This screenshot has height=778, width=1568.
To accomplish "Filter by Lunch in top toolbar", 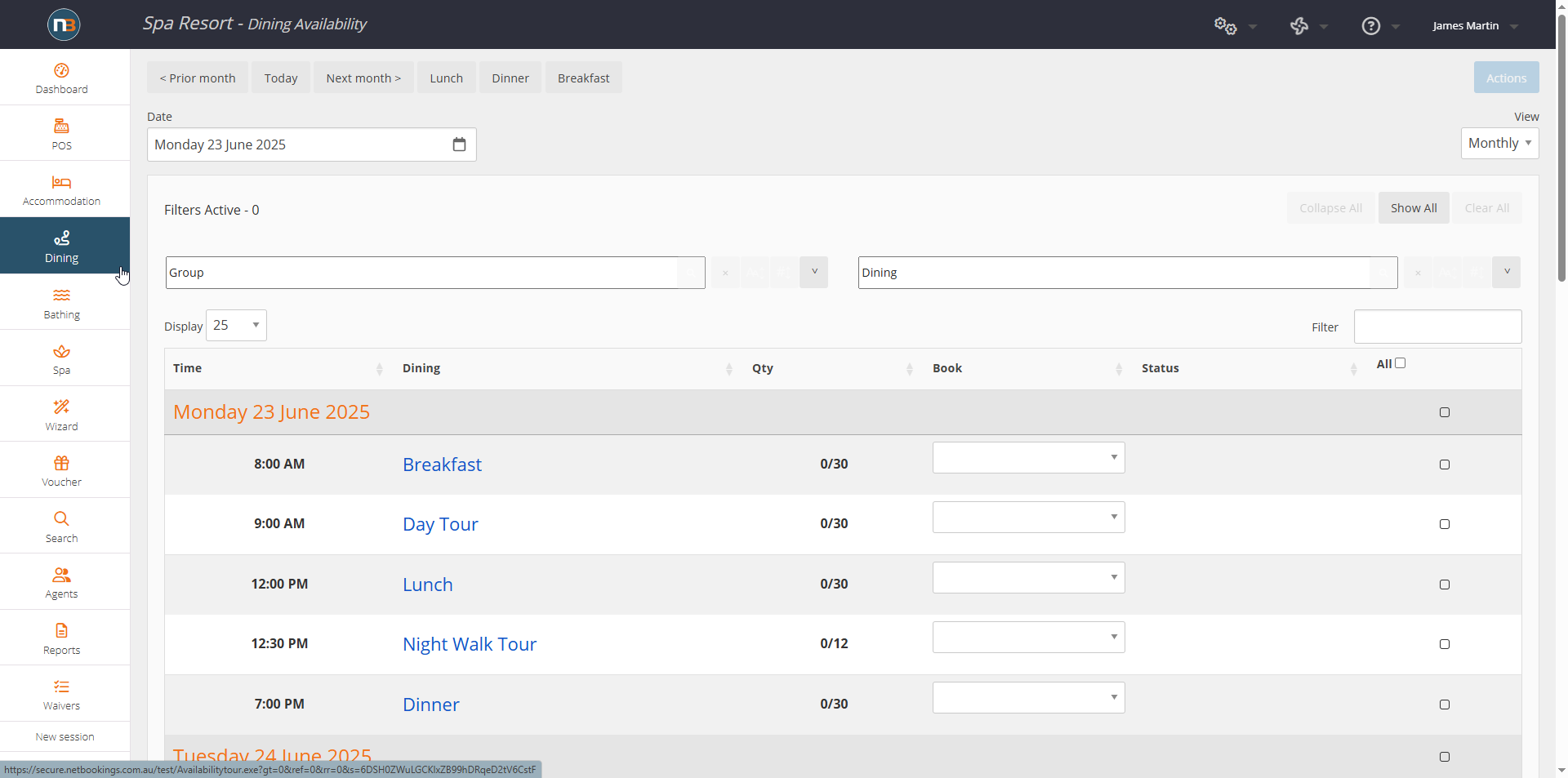I will tap(446, 78).
